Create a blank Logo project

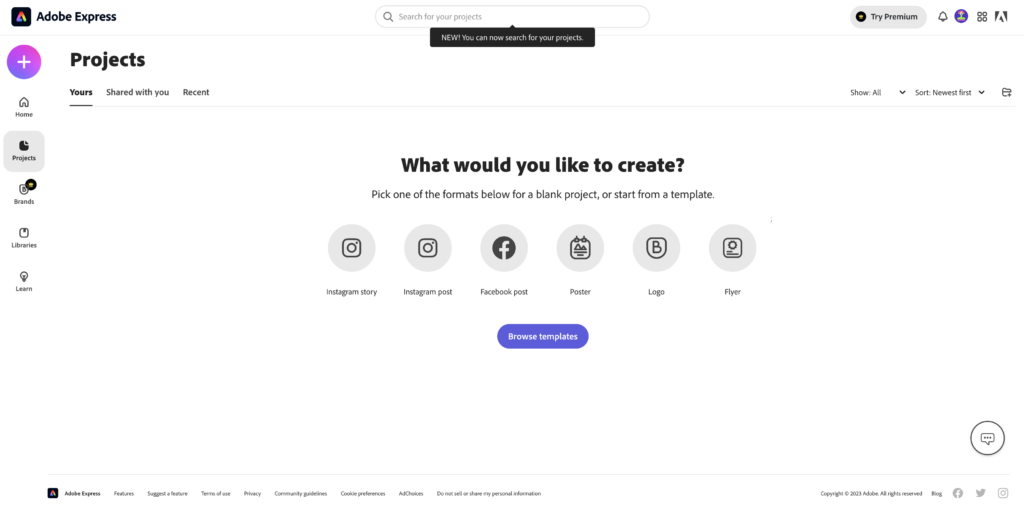click(x=656, y=248)
